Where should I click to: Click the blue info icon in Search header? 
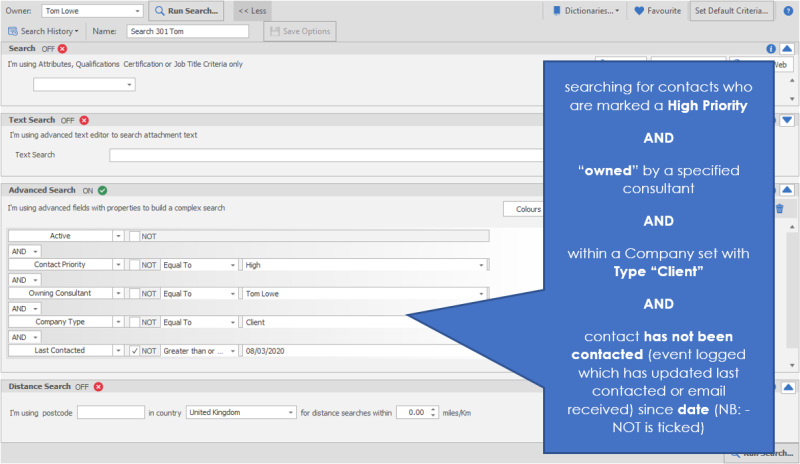[x=771, y=48]
